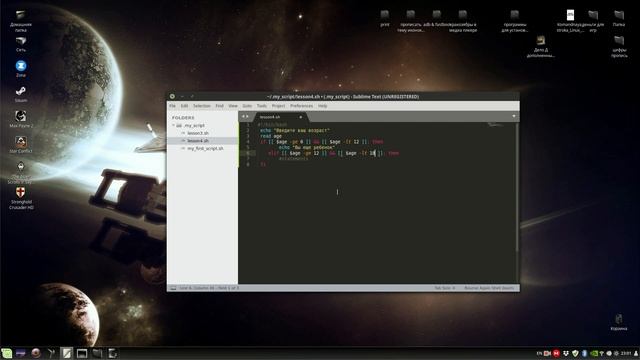
Task: Toggle the side bar via status bar icon
Action: 173,288
